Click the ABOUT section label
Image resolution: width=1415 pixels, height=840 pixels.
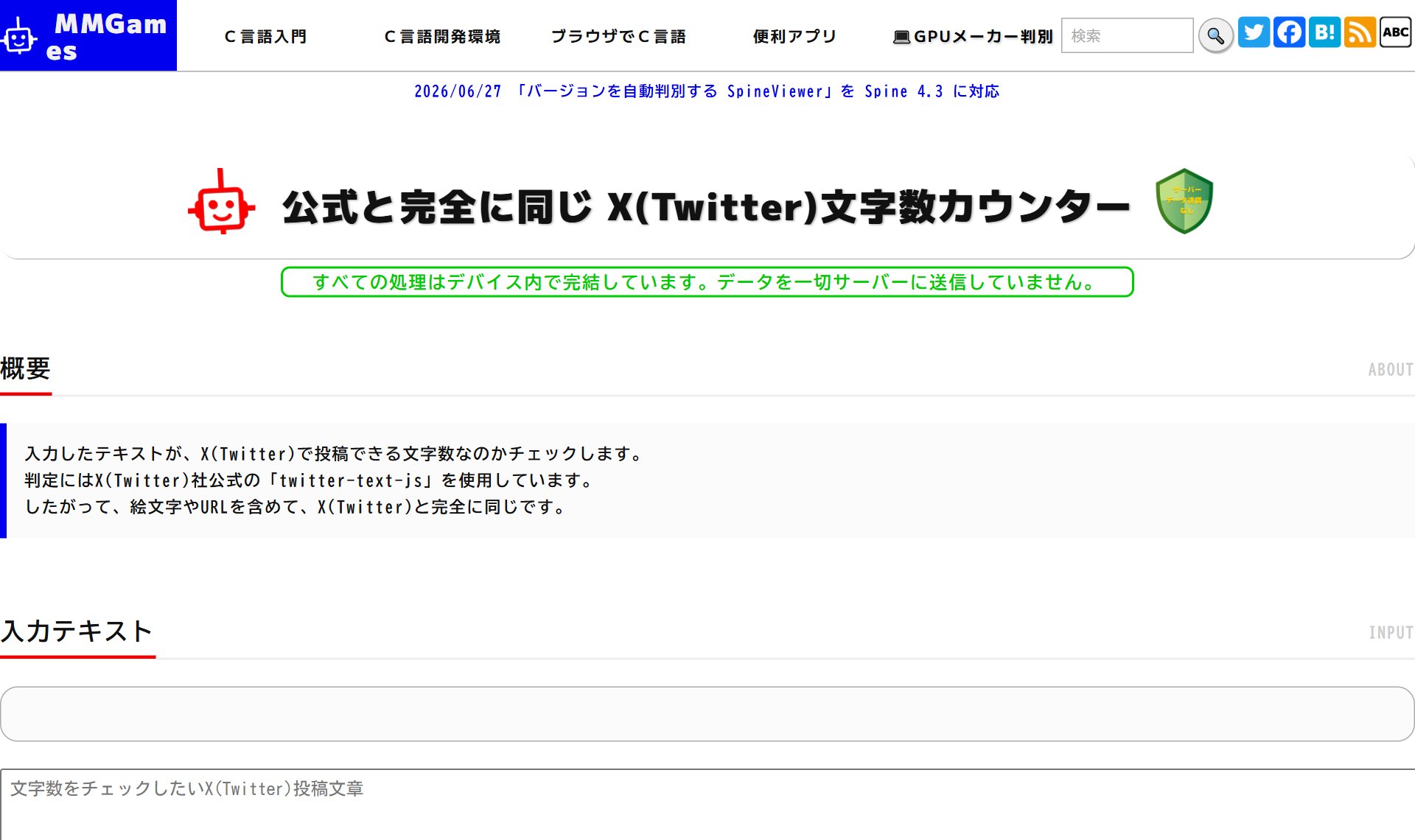[1391, 370]
